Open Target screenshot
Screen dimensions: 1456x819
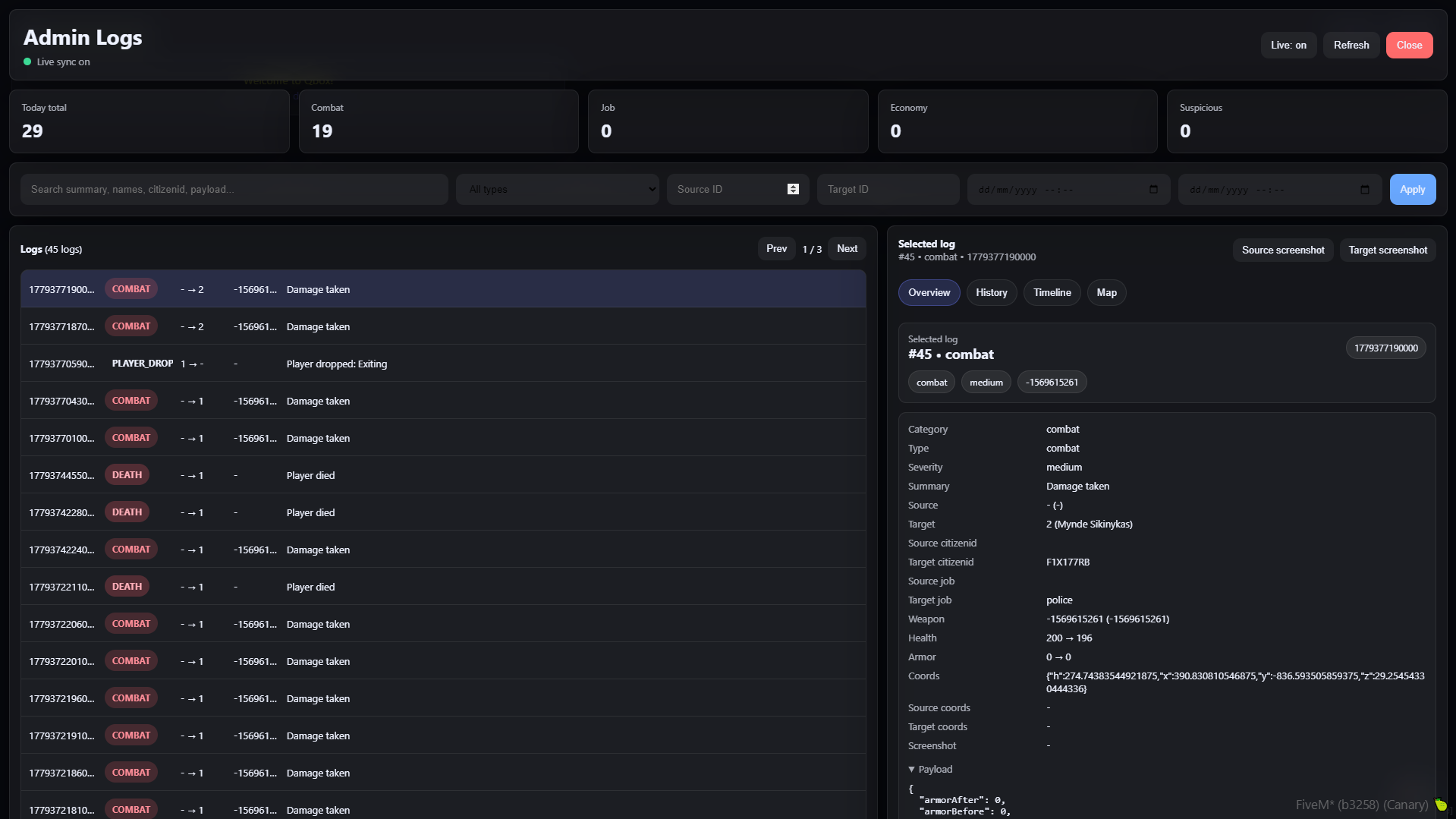coord(1388,250)
